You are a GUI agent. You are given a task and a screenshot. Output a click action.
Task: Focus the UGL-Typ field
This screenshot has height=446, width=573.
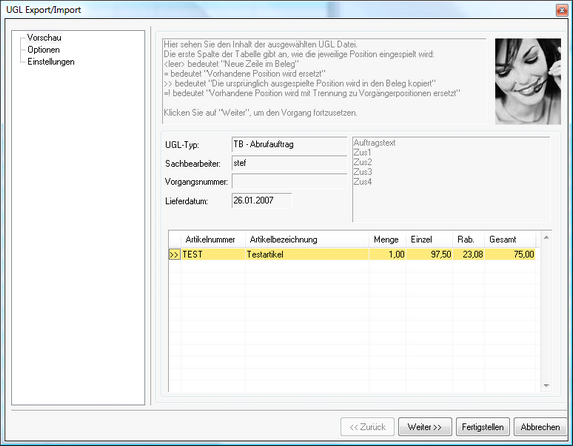tap(289, 144)
